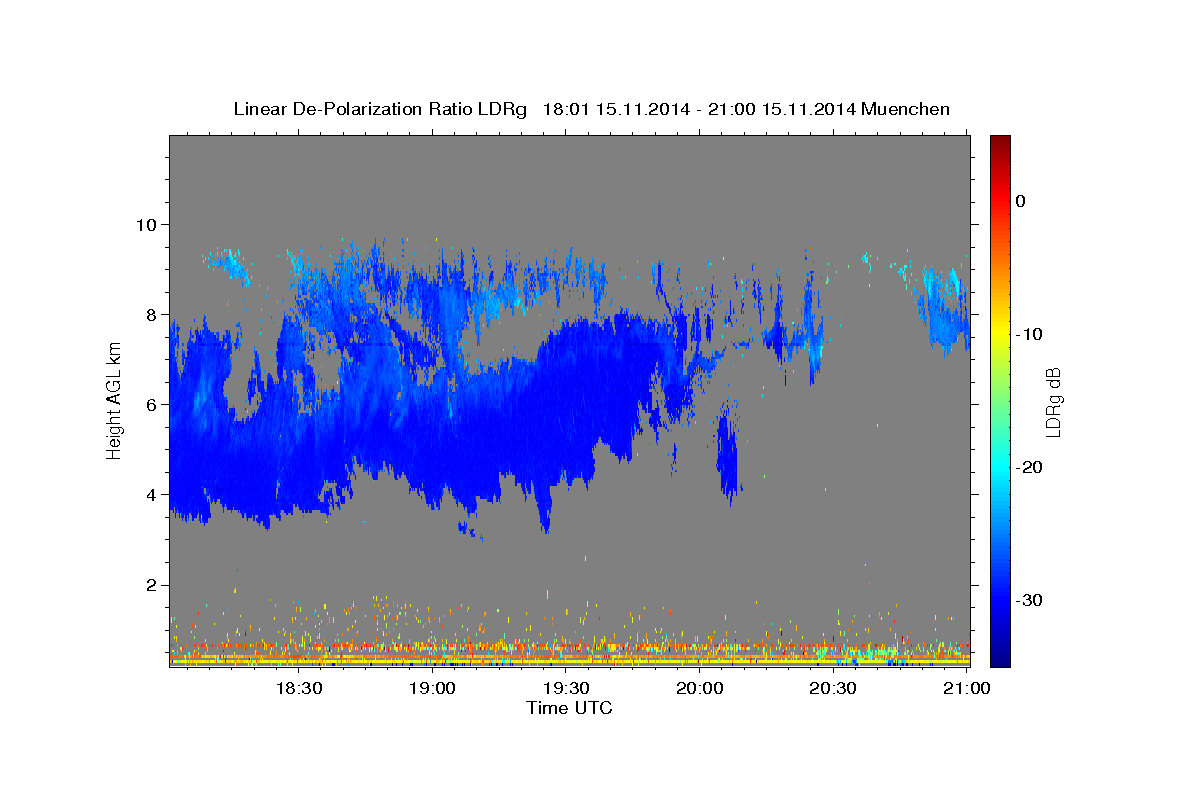Image resolution: width=1200 pixels, height=800 pixels.
Task: Click the colorbar tick label "0"
Action: coord(1021,201)
